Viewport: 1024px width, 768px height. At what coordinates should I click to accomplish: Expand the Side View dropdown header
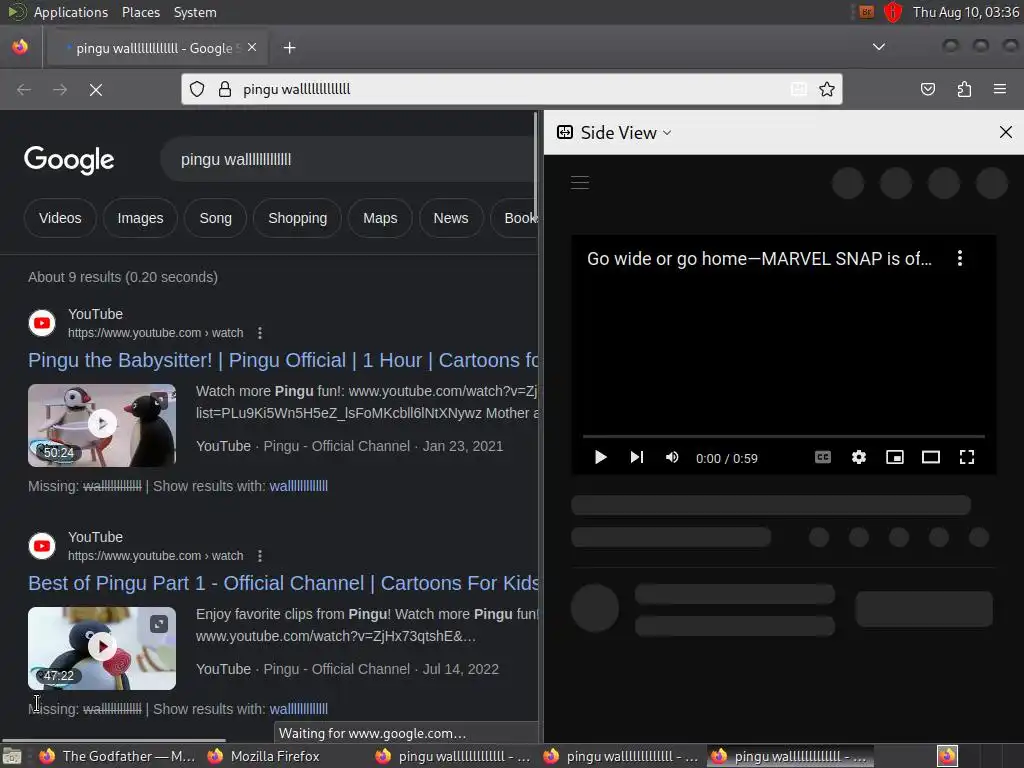(614, 133)
